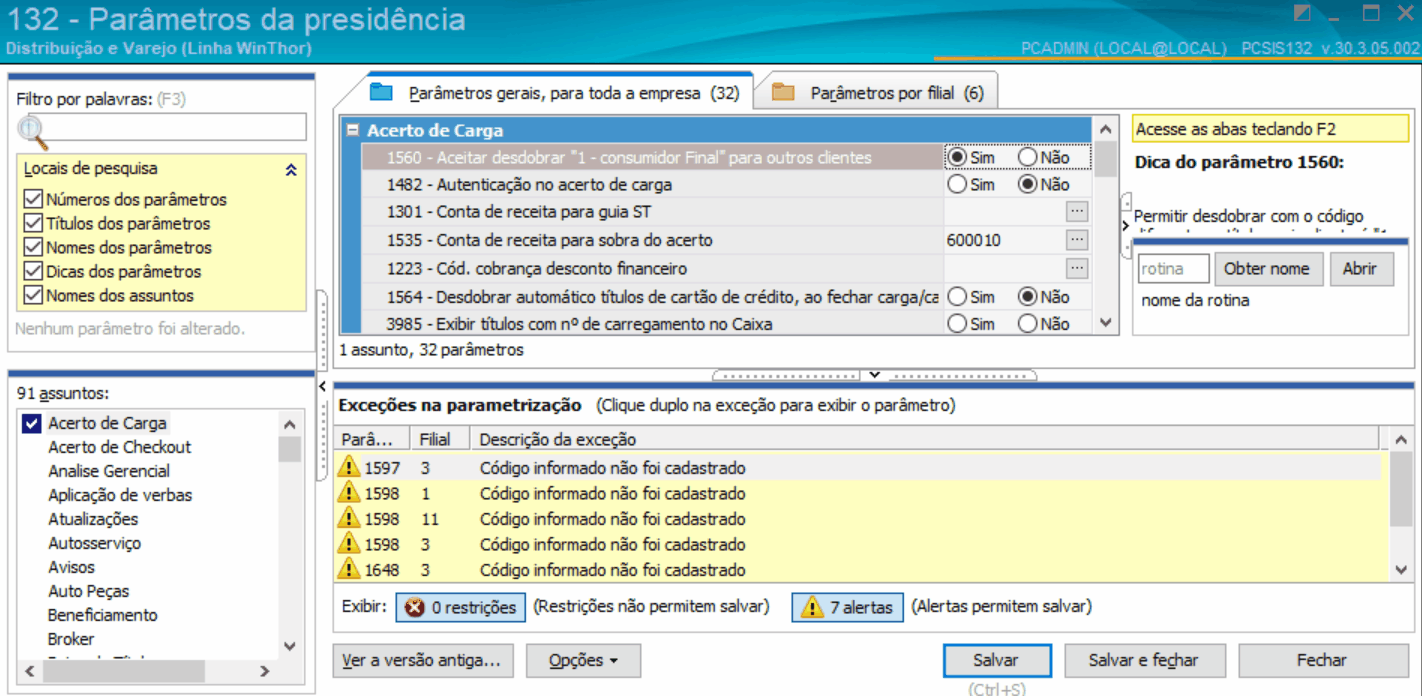
Task: Uncheck the Acerto de Carga subject checkbox
Action: (x=31, y=423)
